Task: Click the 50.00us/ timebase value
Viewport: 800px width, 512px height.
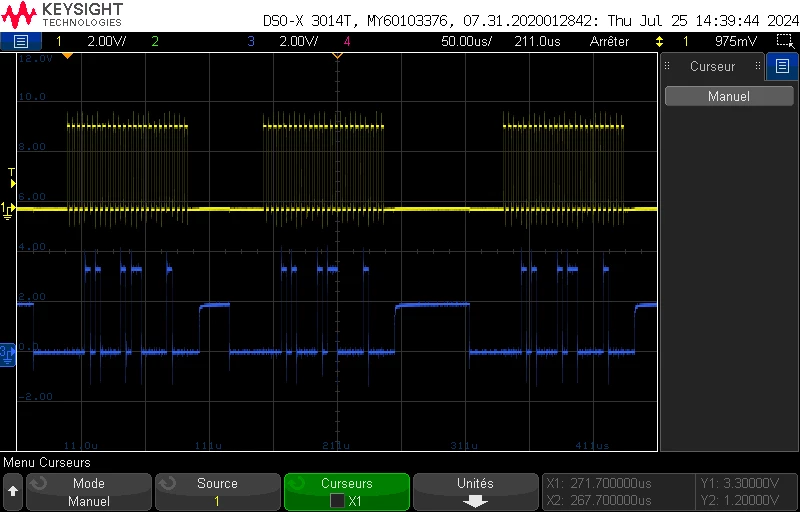Action: coord(466,41)
